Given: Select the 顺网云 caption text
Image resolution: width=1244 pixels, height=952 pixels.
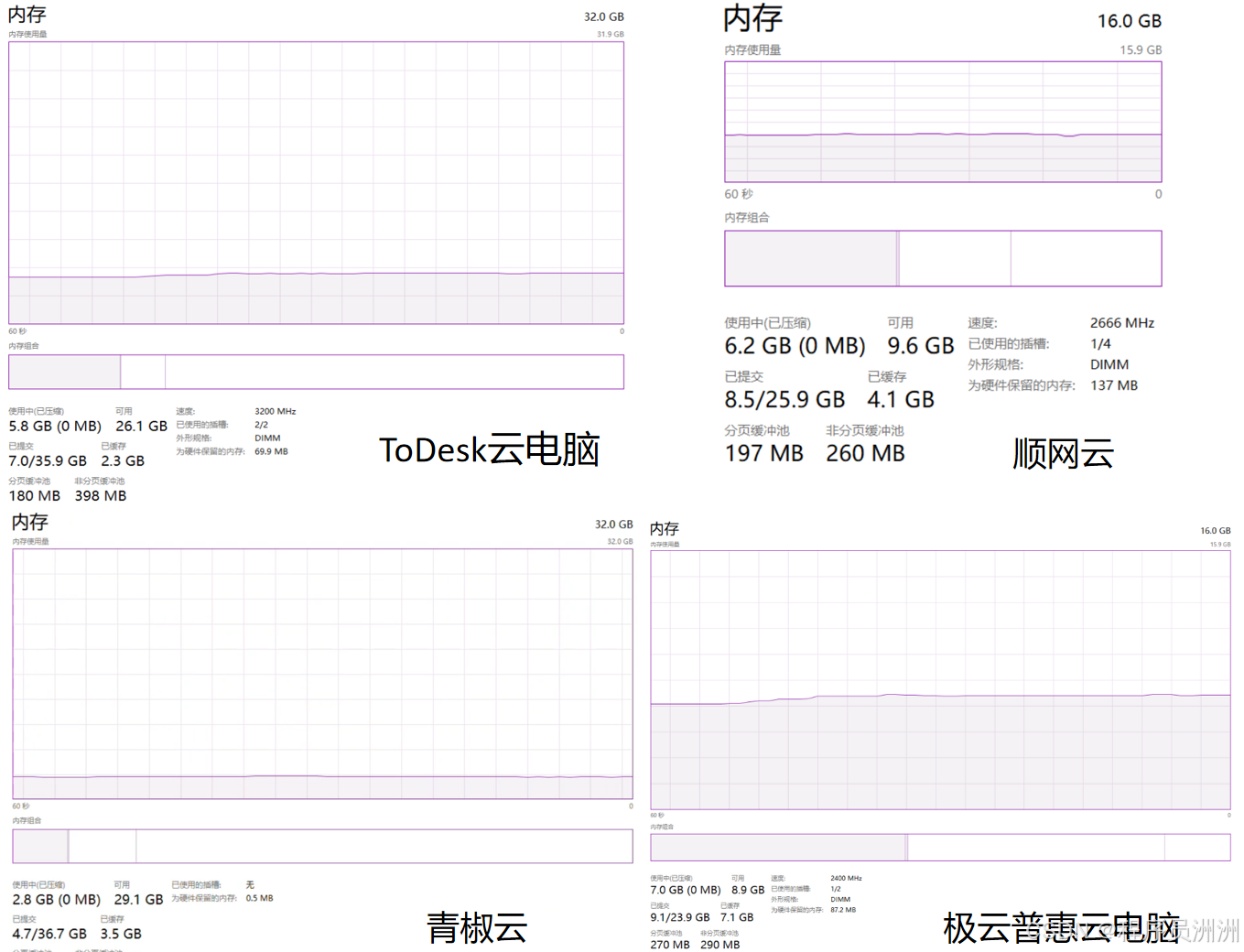Looking at the screenshot, I should 1063,454.
